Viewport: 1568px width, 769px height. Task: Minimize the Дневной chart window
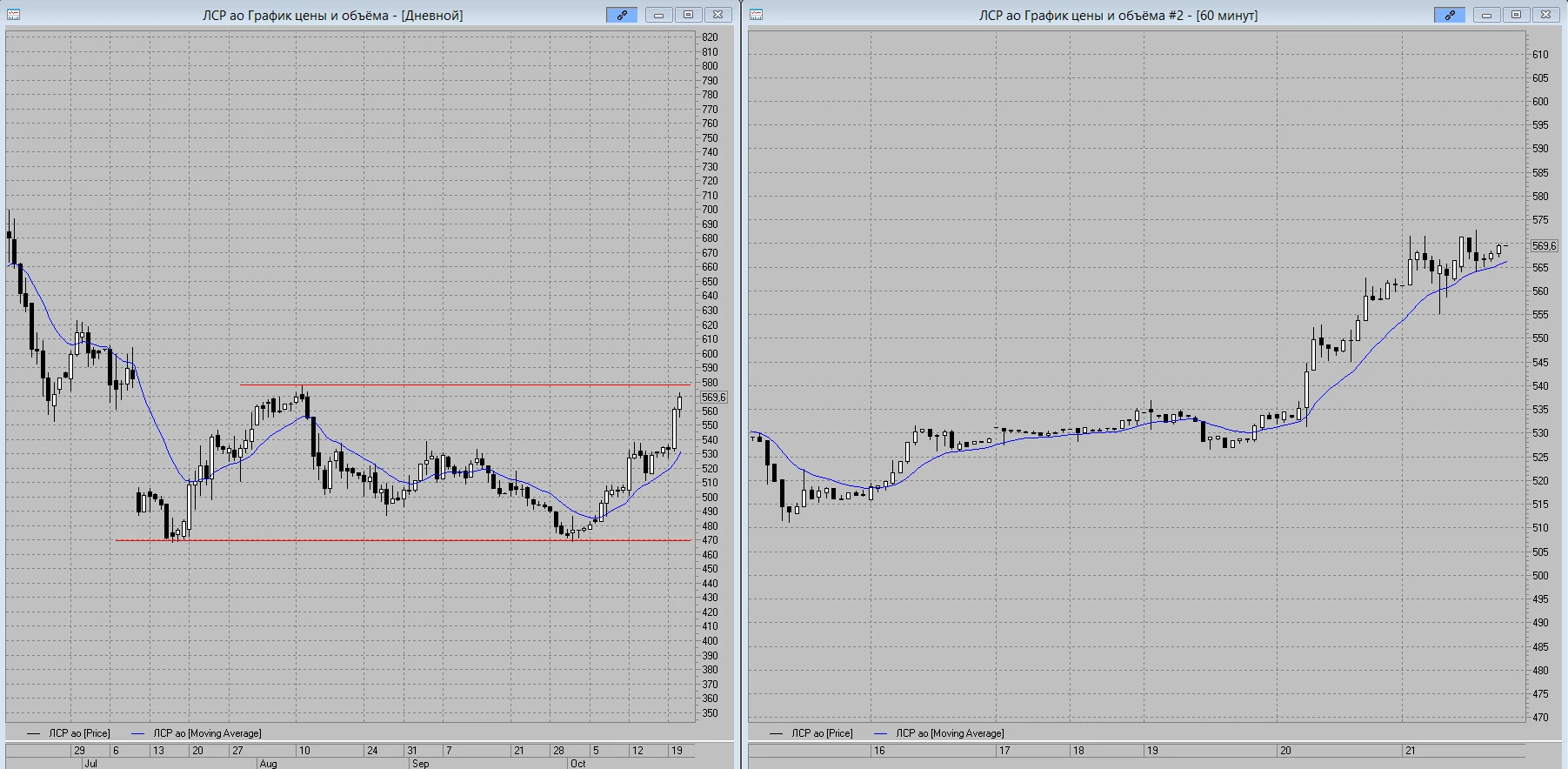click(658, 15)
